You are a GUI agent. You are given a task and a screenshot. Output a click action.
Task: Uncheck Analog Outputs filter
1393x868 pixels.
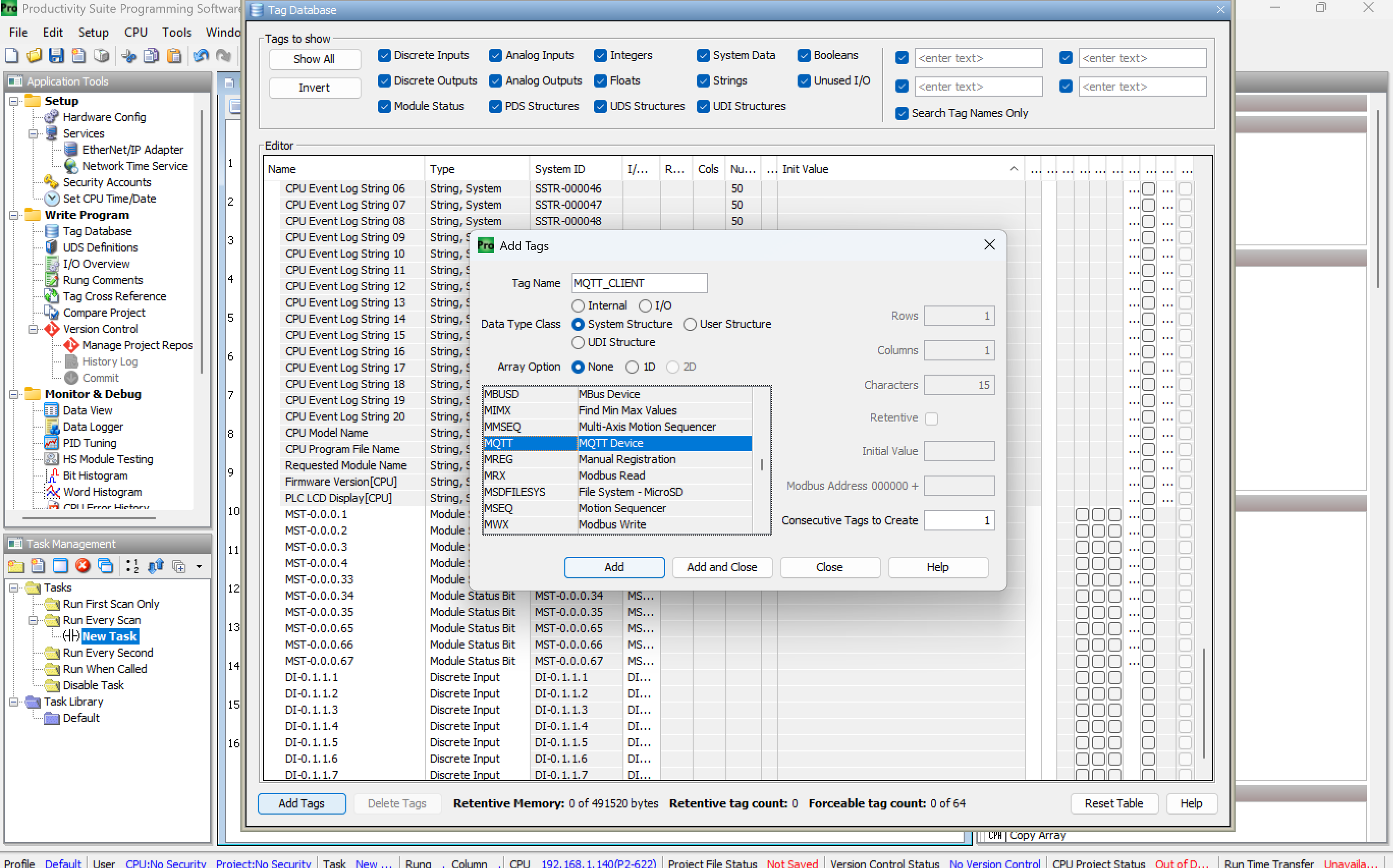click(496, 80)
